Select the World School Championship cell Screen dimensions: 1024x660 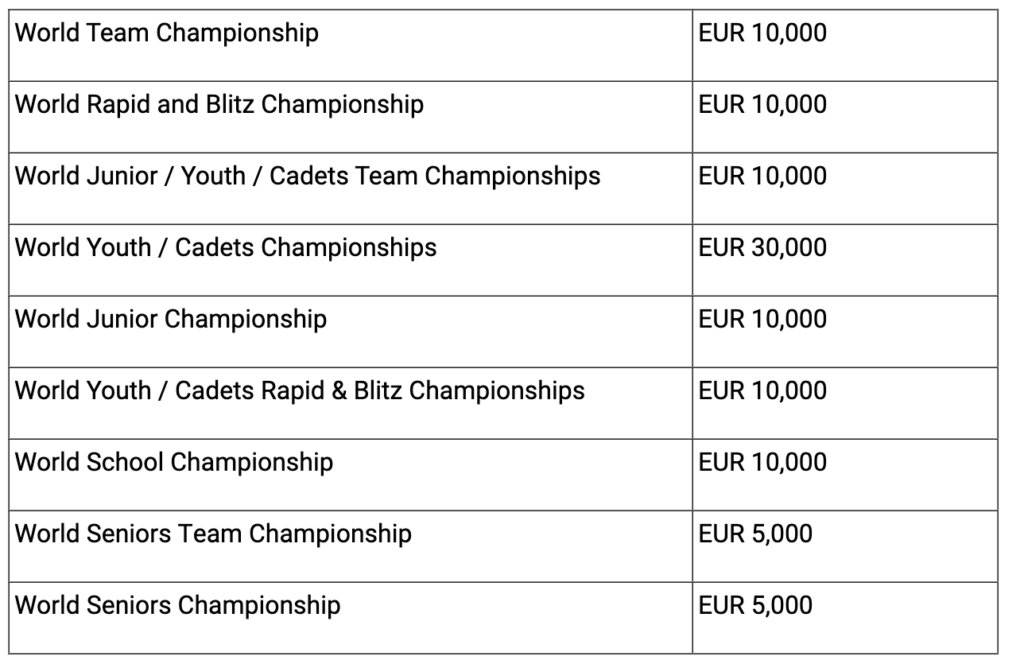click(350, 475)
